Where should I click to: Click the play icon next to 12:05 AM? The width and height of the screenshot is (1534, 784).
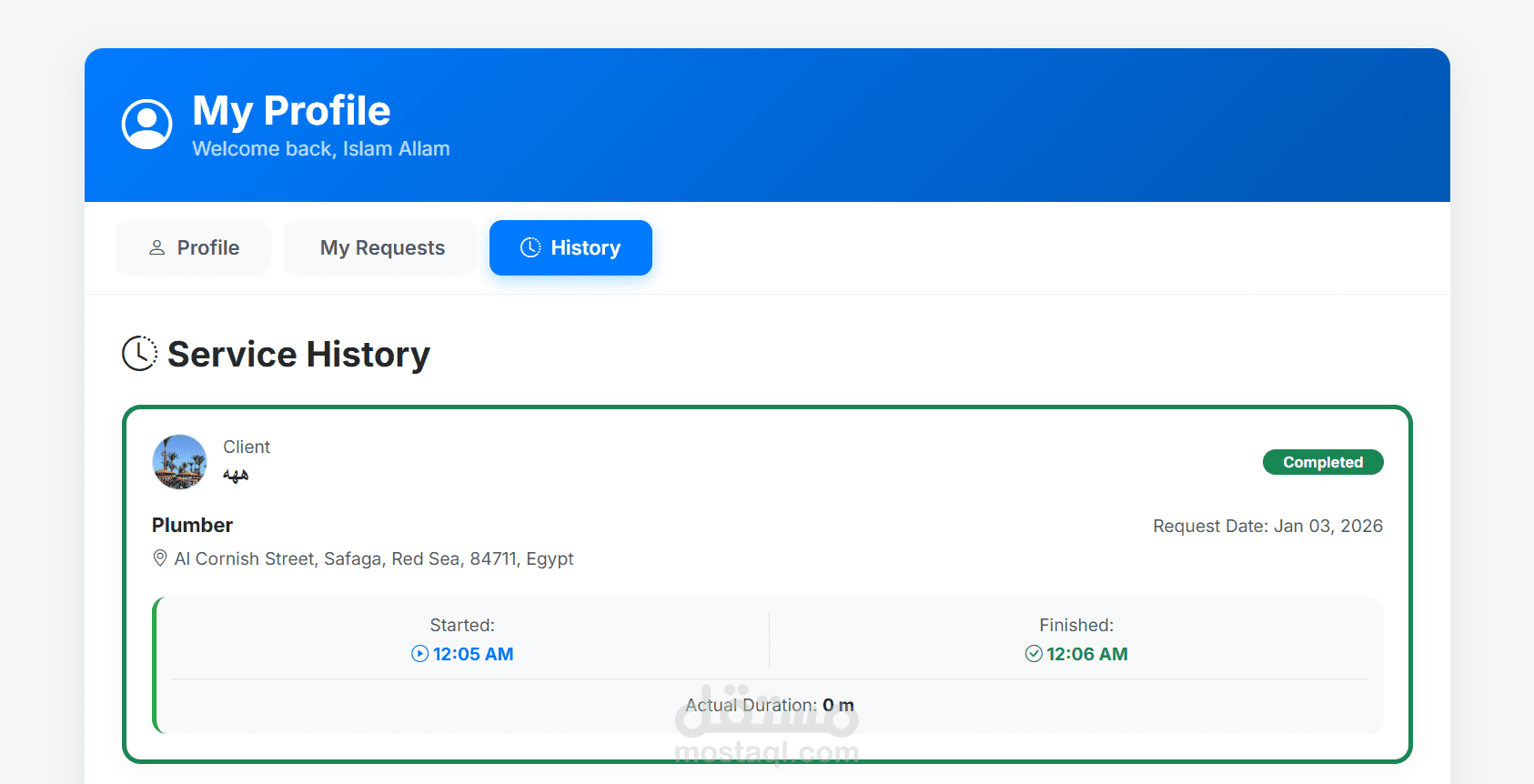point(419,654)
